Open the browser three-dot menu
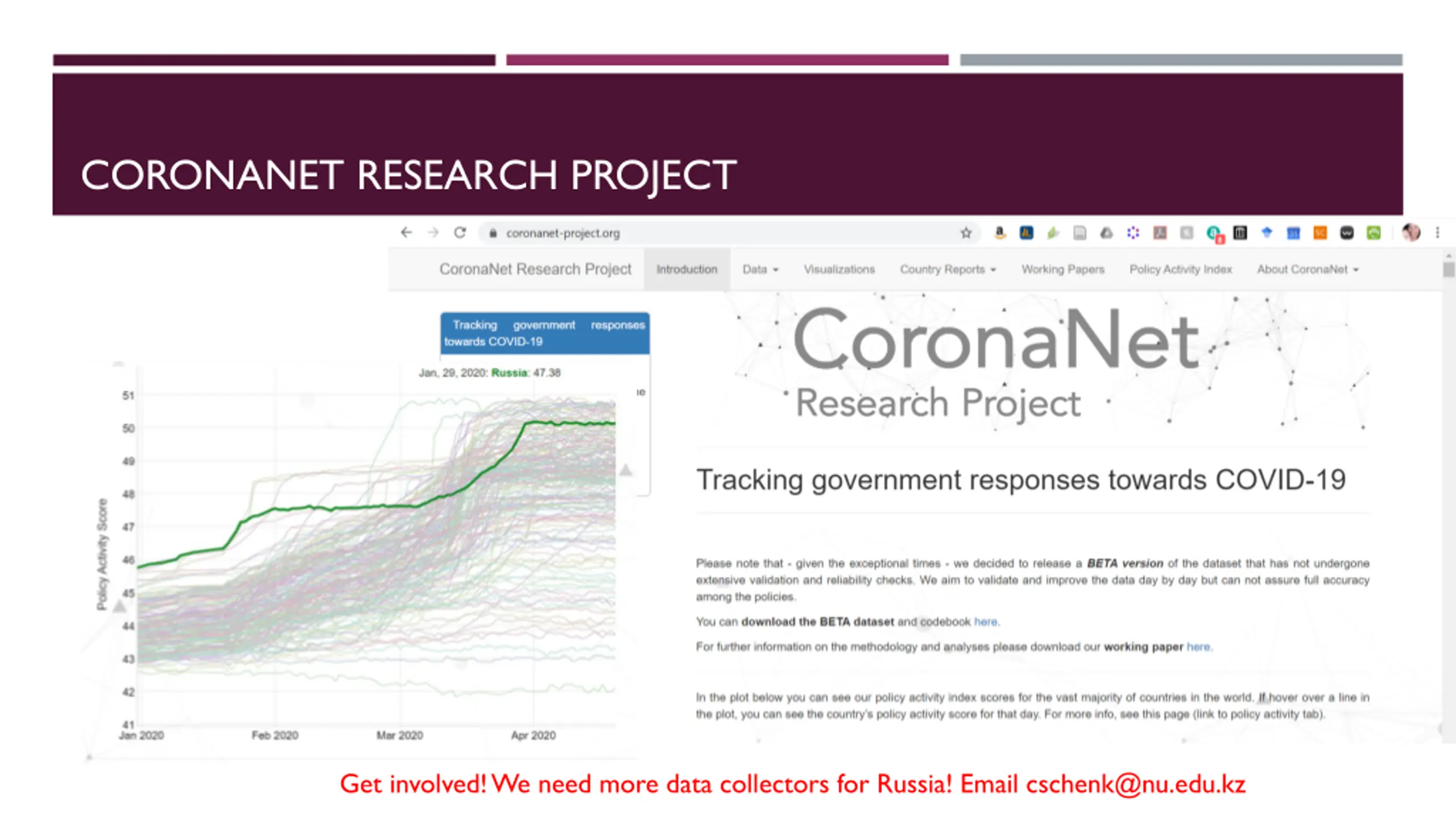Viewport: 1456px width, 819px height. point(1437,233)
